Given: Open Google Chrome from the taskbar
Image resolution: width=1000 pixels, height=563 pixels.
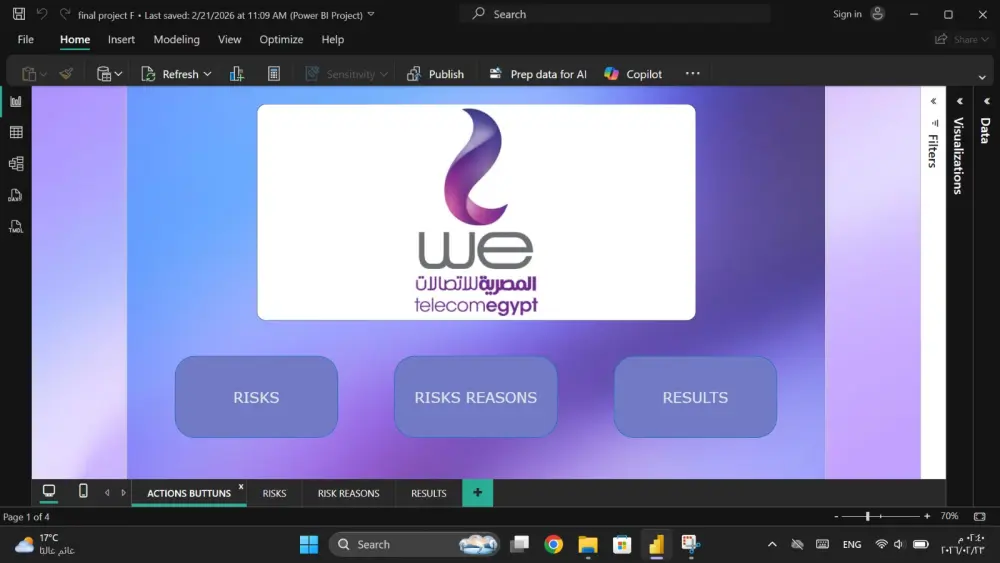Looking at the screenshot, I should [554, 545].
